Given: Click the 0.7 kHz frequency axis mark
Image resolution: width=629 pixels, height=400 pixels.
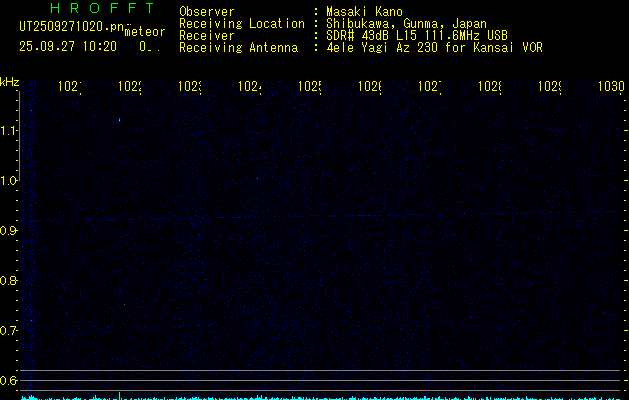Looking at the screenshot, I should (9, 330).
